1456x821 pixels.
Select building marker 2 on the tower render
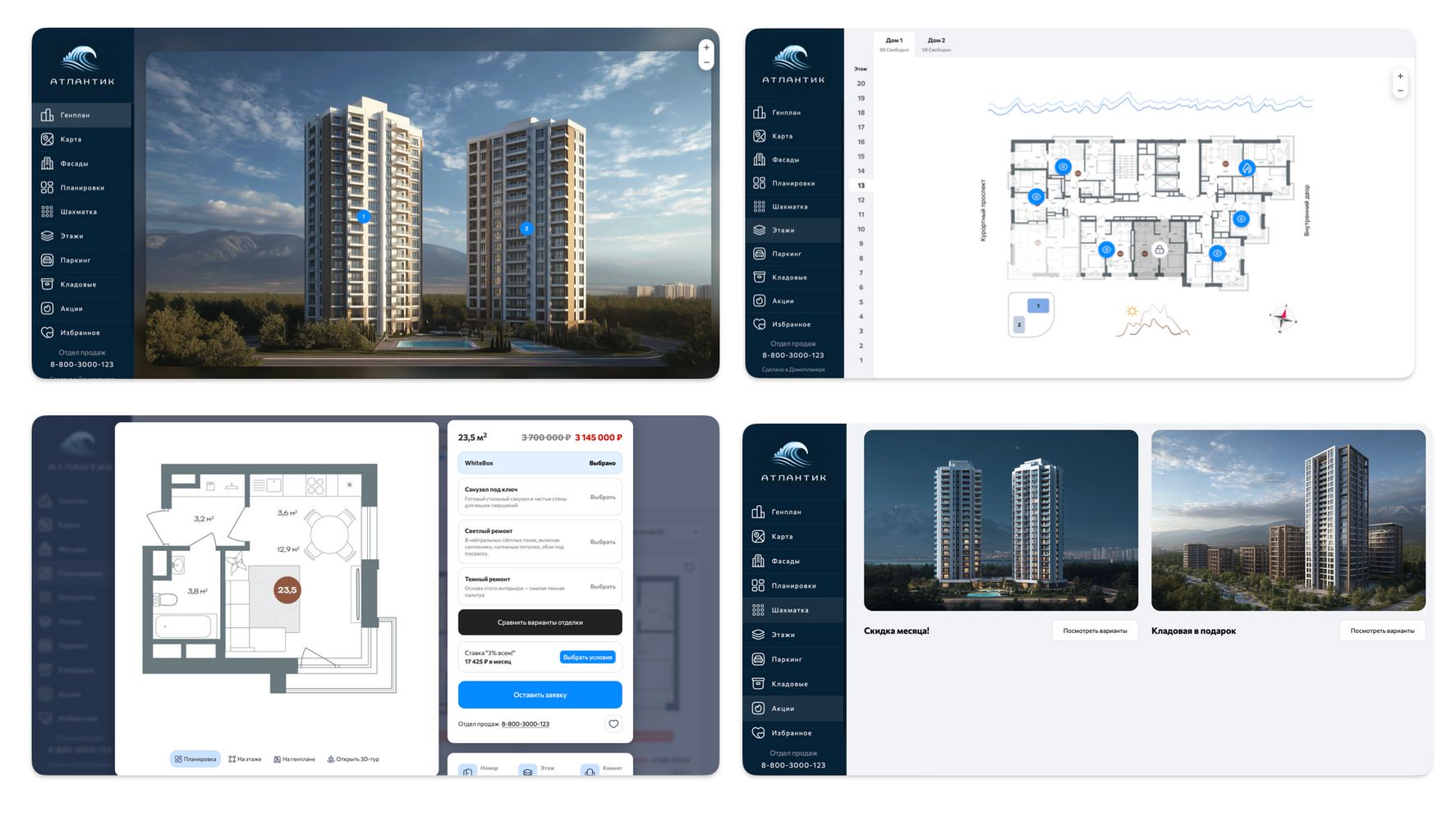tap(526, 228)
